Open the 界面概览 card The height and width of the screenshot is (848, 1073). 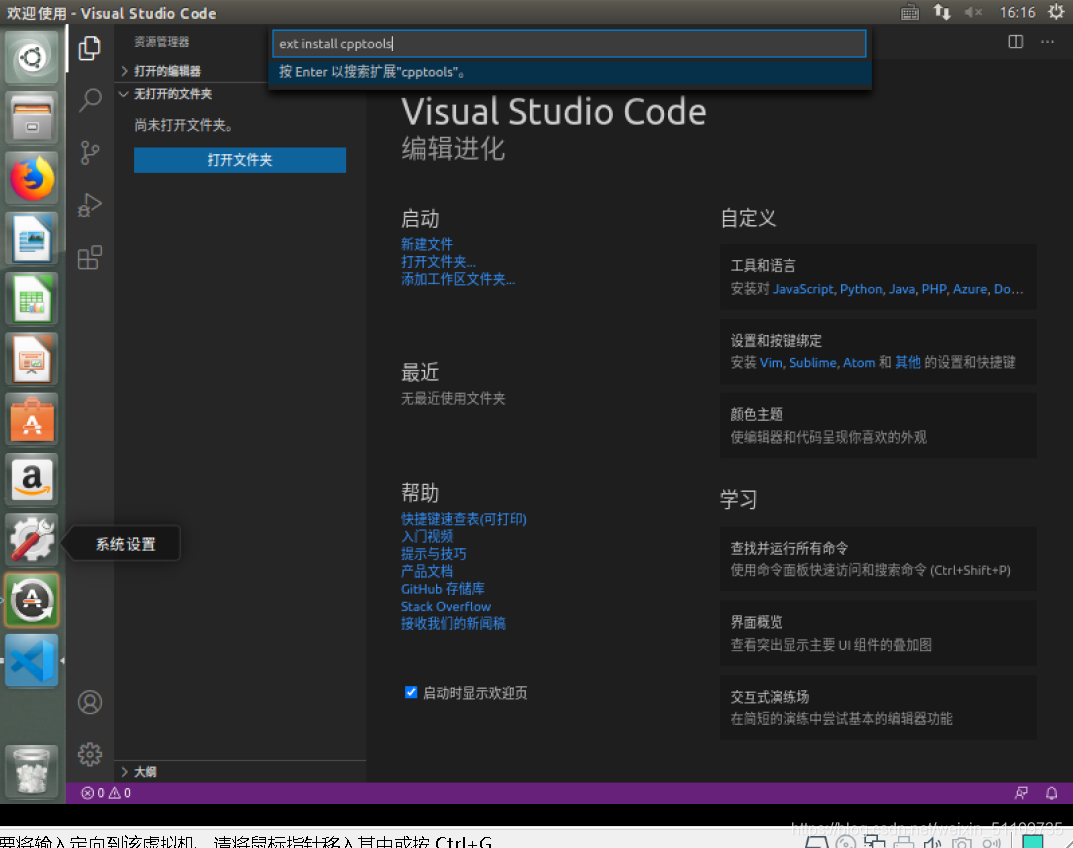point(877,633)
